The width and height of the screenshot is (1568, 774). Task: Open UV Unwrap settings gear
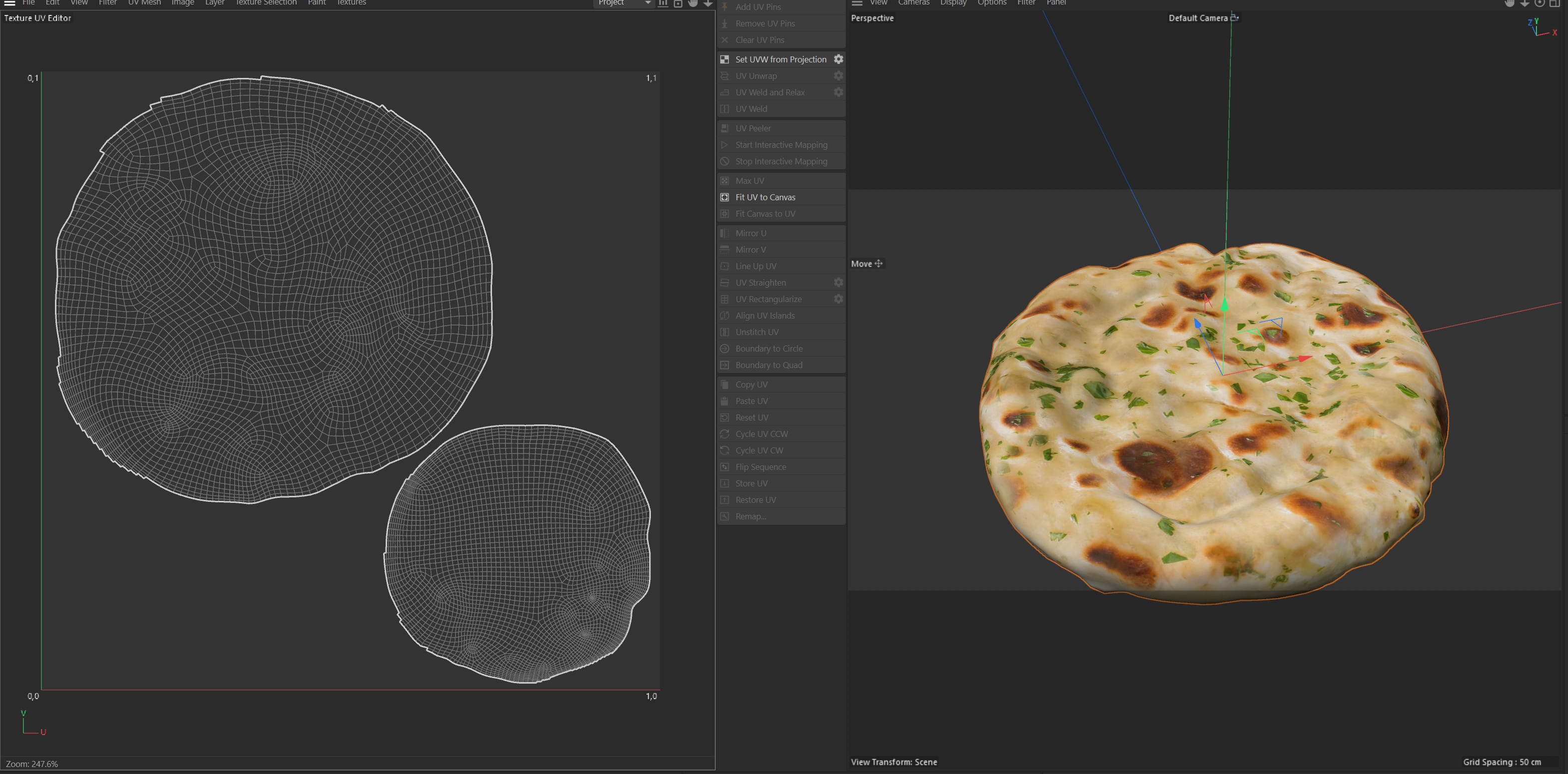[x=838, y=76]
